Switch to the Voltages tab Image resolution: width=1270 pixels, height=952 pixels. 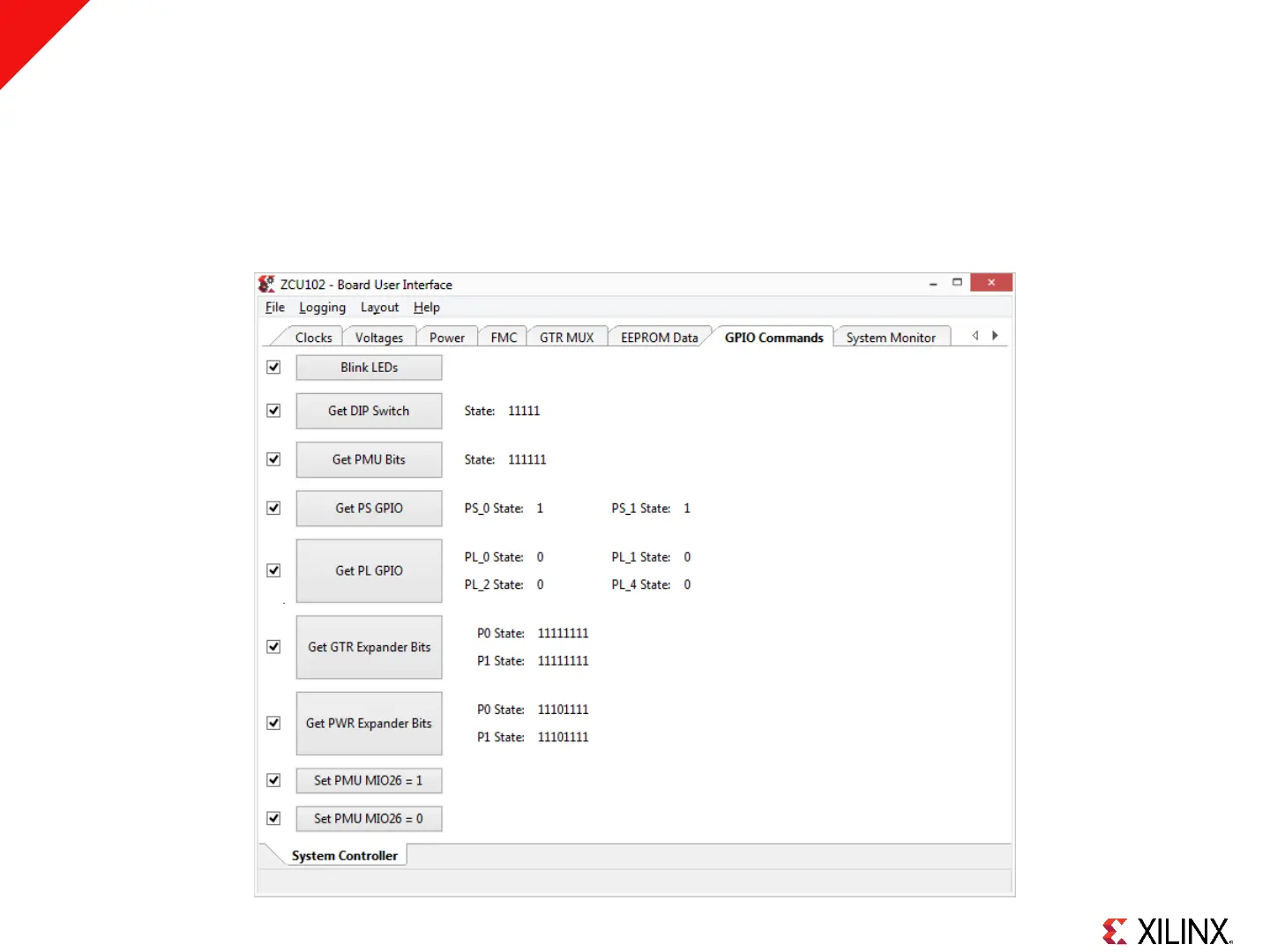[x=379, y=338]
